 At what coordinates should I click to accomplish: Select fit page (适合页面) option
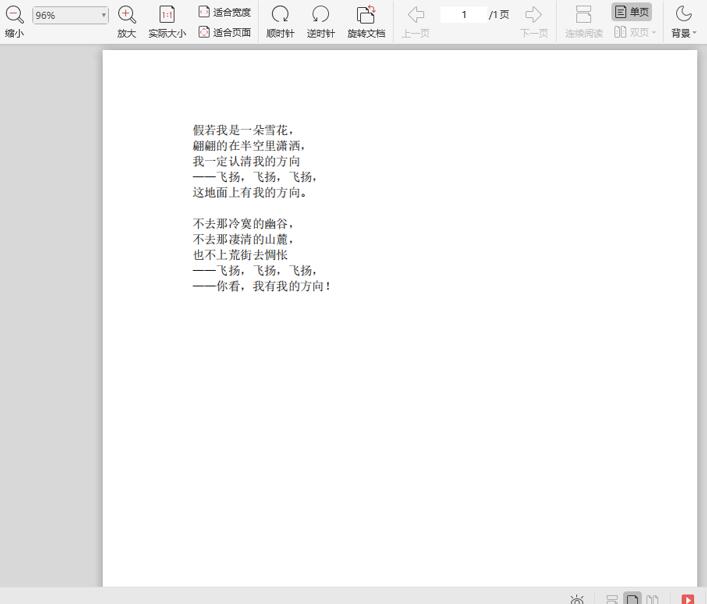(x=224, y=32)
